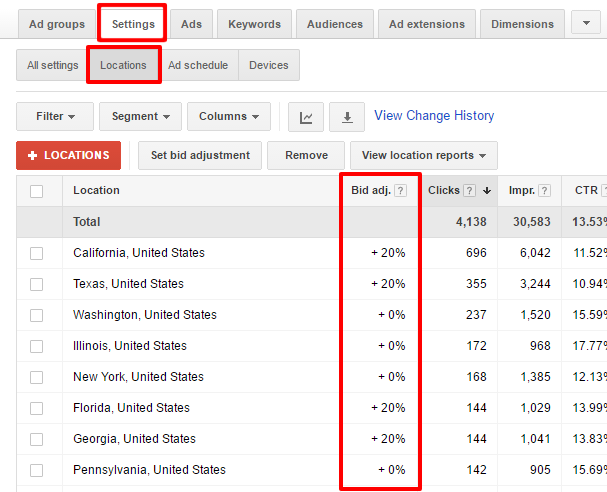Expand the Segment dropdown menu

click(140, 117)
